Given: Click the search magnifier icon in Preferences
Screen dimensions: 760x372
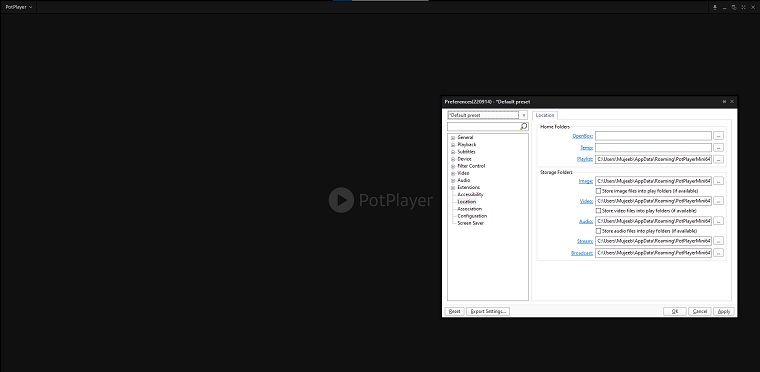Looking at the screenshot, I should point(523,126).
